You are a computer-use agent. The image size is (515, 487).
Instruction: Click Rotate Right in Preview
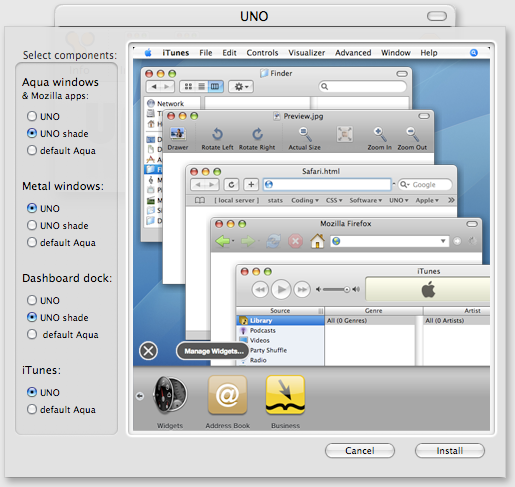(257, 138)
